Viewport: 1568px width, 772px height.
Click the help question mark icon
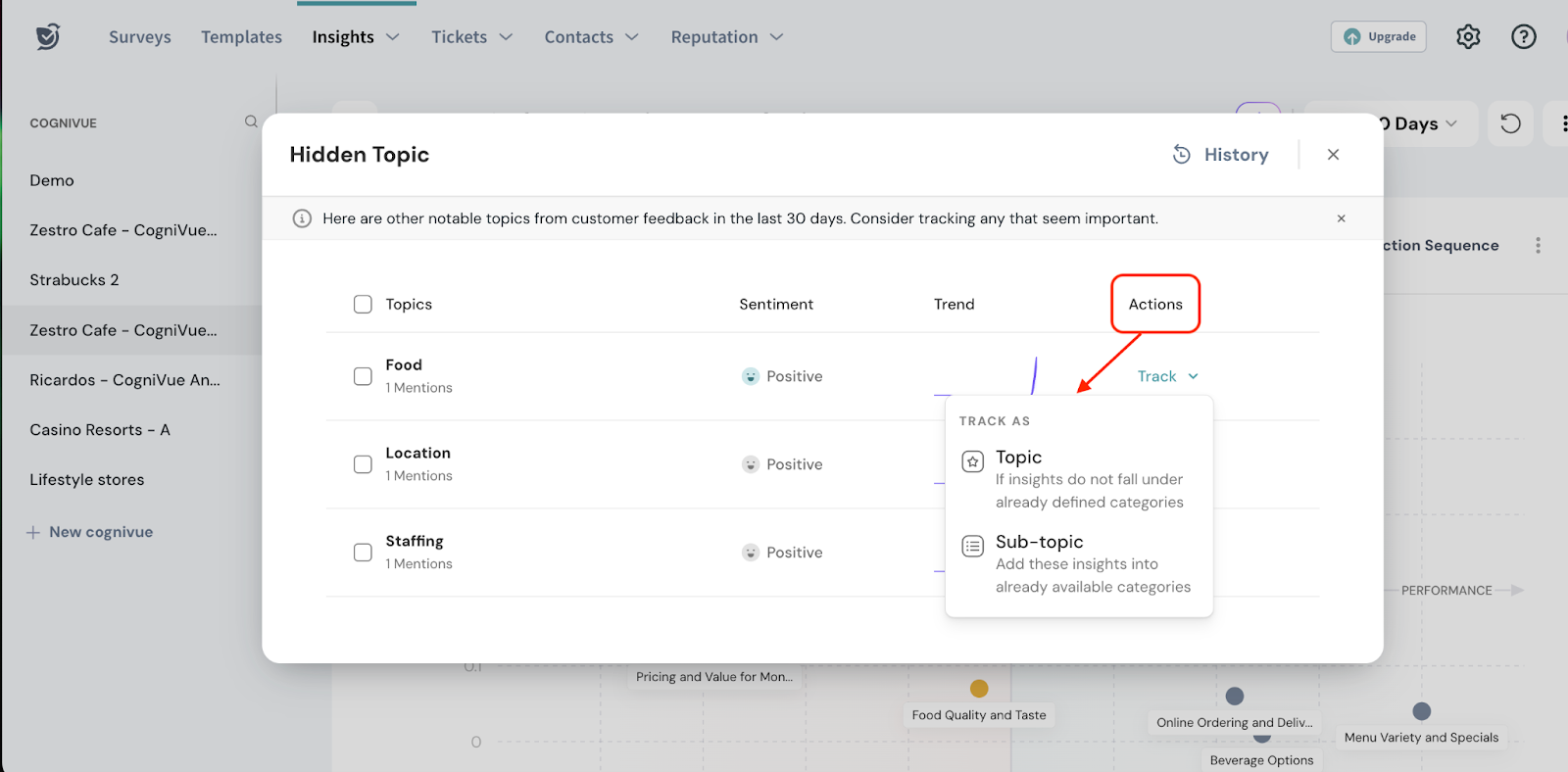pos(1523,37)
